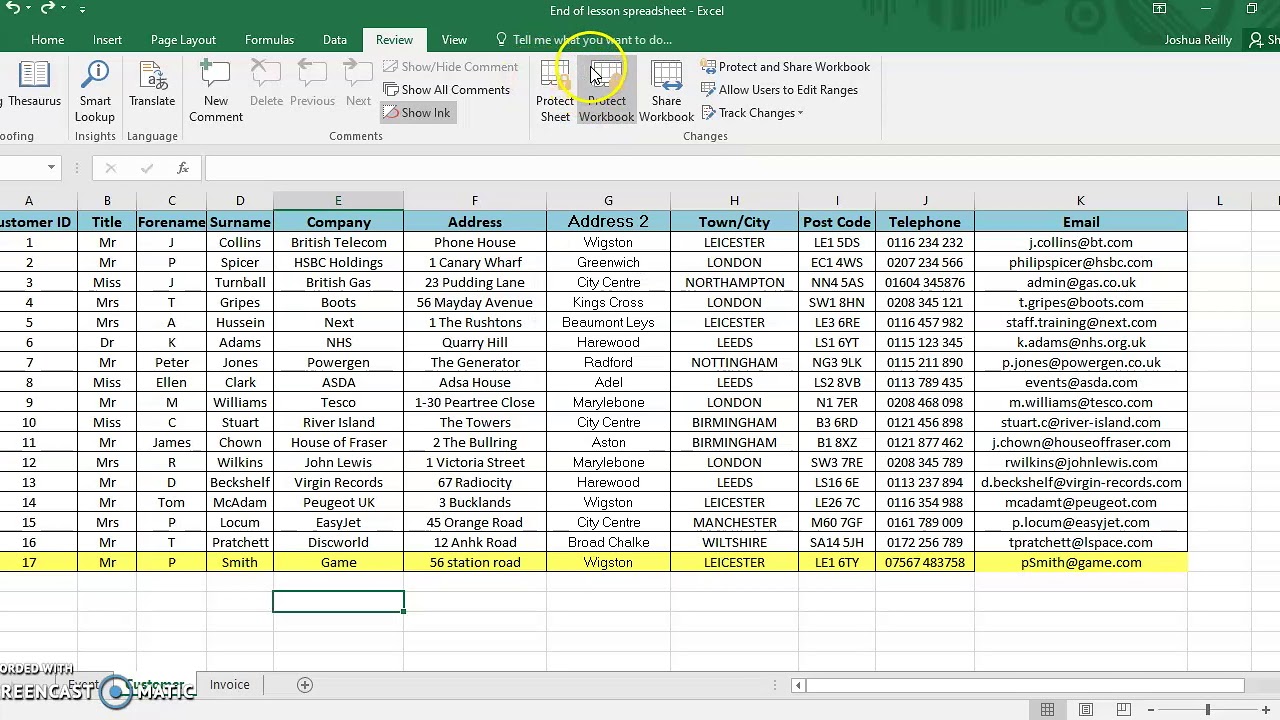Select column L header
Image resolution: width=1280 pixels, height=720 pixels.
click(1219, 201)
